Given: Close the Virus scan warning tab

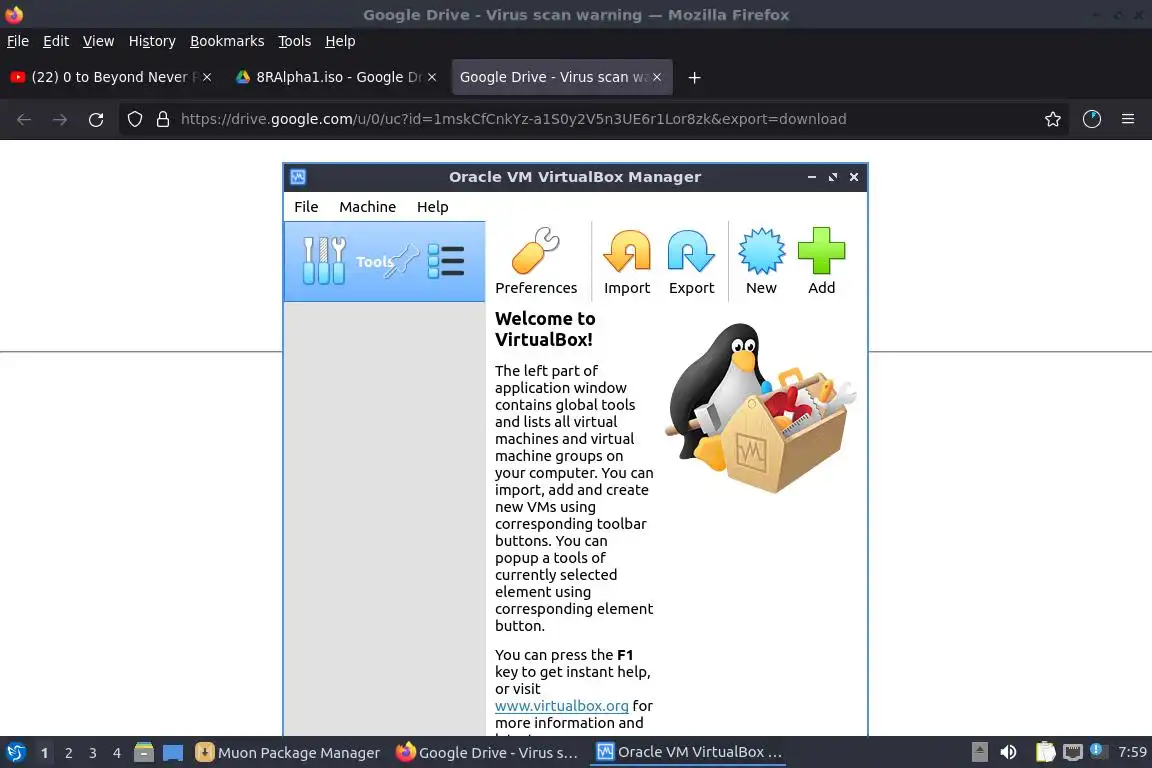Looking at the screenshot, I should pyautogui.click(x=657, y=77).
